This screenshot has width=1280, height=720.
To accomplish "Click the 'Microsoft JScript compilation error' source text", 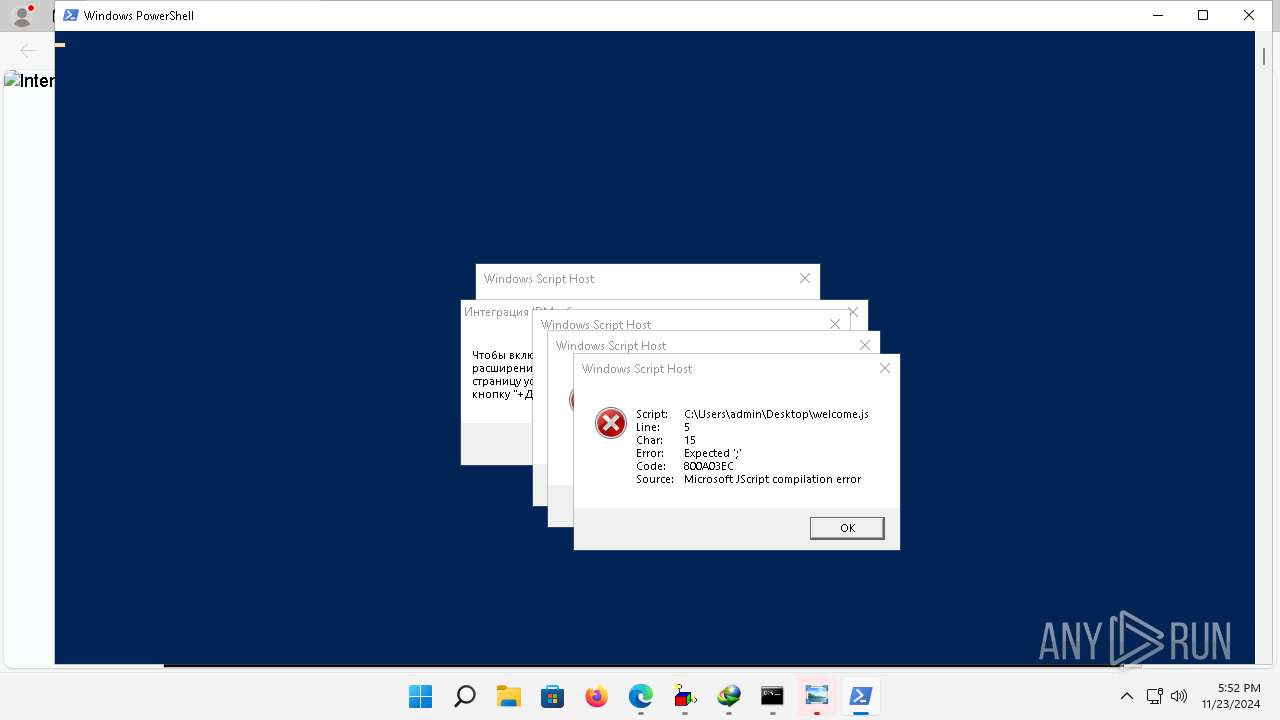I will (x=772, y=479).
